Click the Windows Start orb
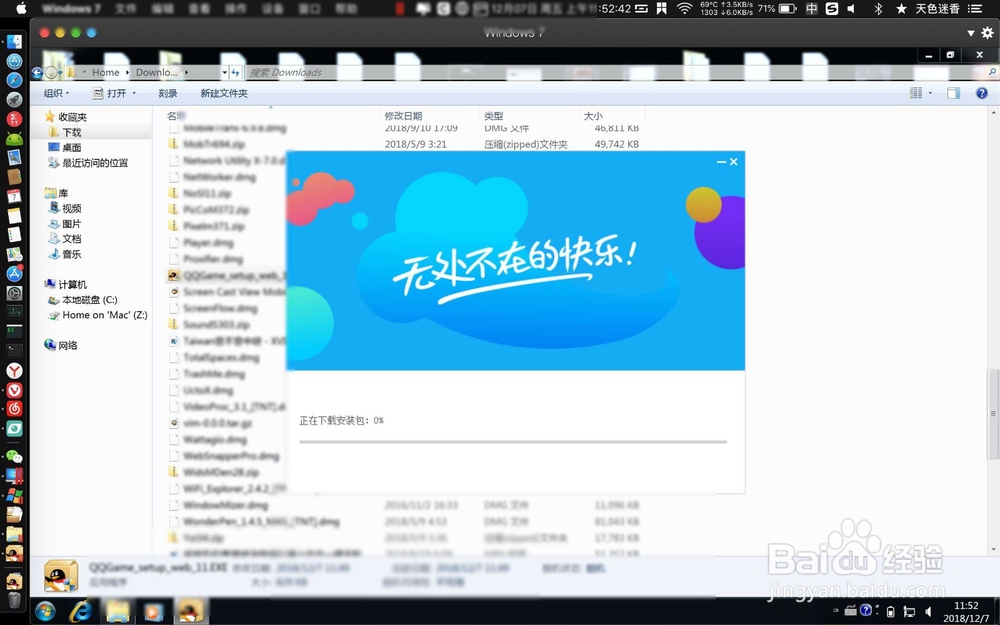 click(45, 611)
